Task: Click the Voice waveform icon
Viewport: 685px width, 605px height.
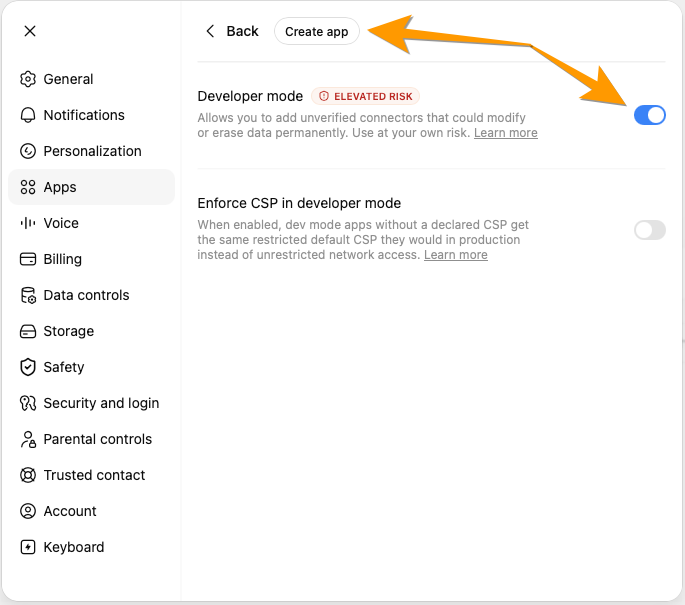Action: 28,223
